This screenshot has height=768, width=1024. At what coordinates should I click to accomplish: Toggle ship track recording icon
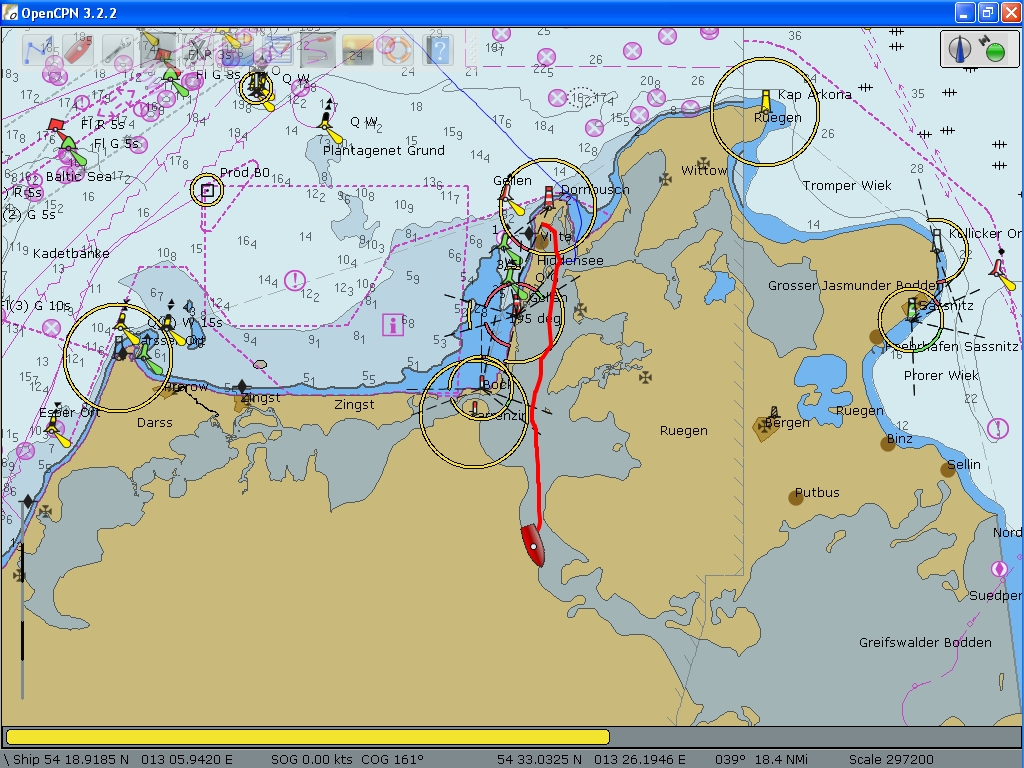(x=318, y=50)
